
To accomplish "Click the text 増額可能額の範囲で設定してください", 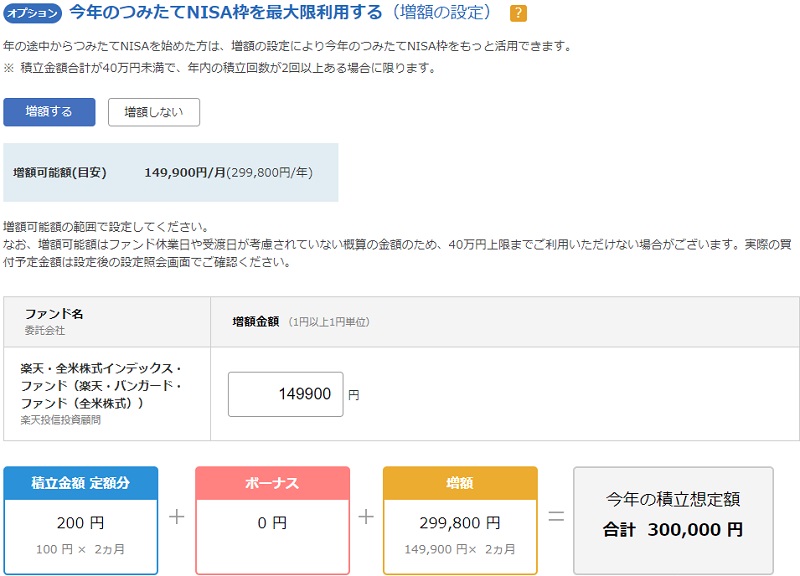I will (x=106, y=227).
